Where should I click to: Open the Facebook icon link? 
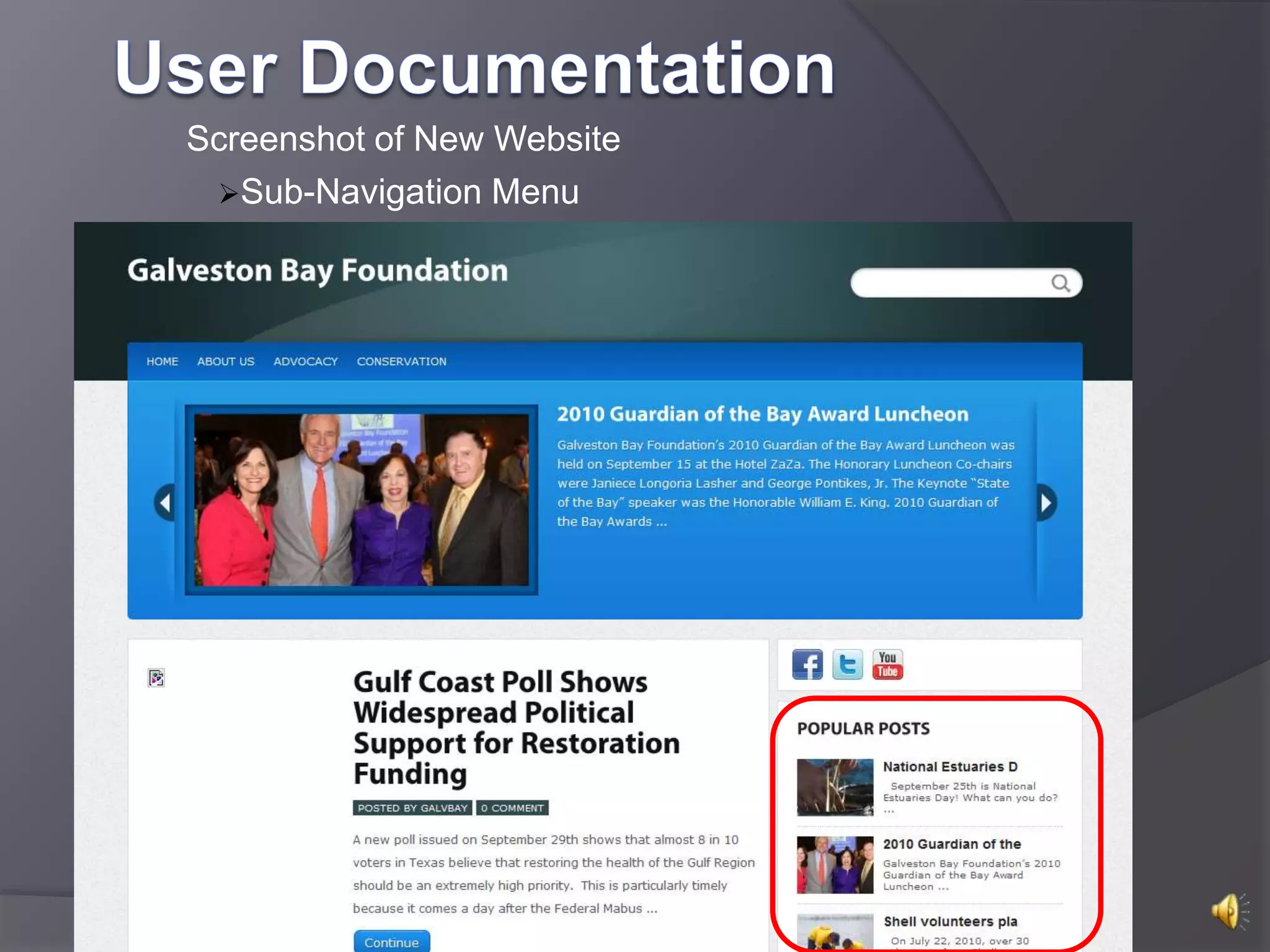[807, 664]
